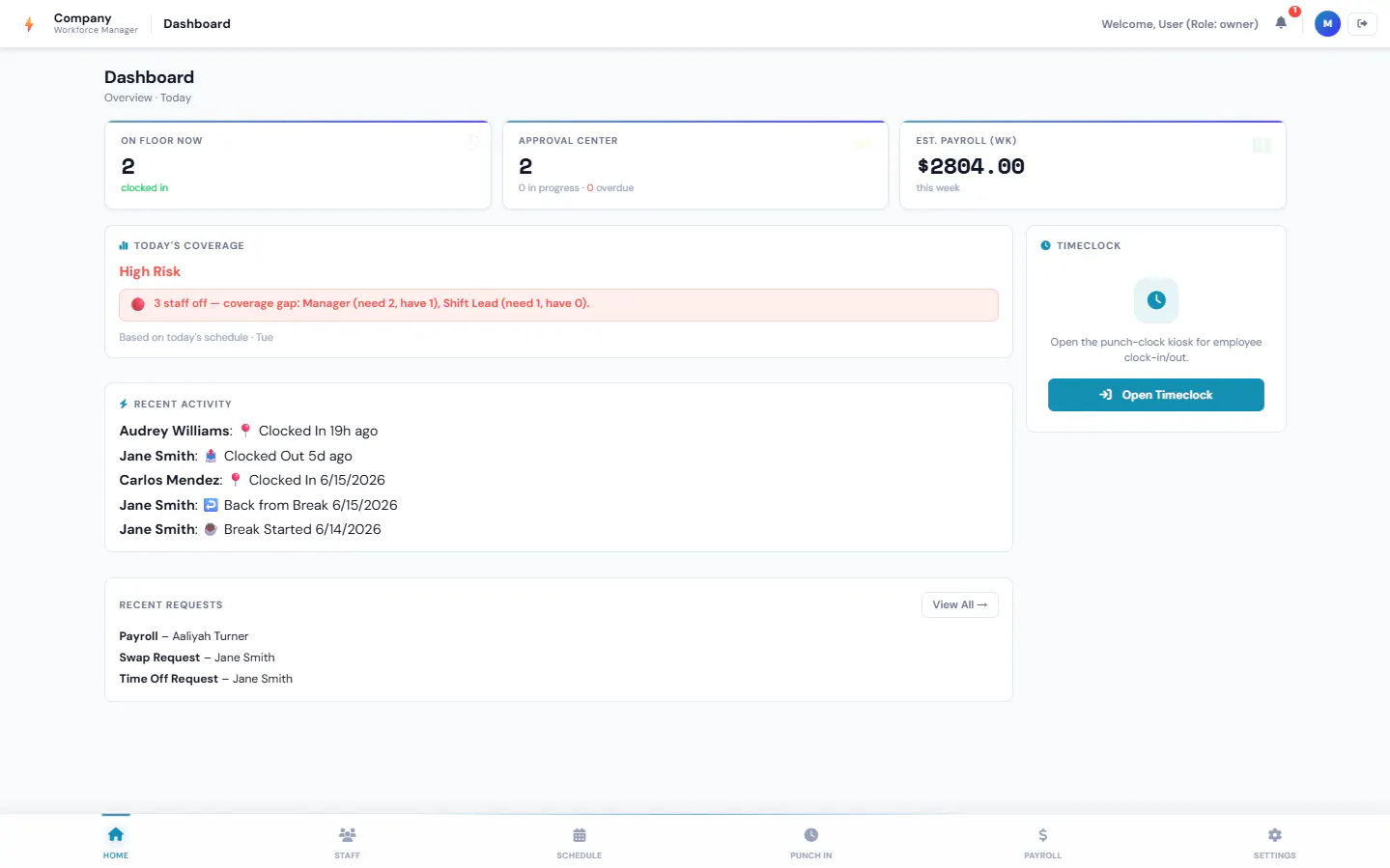The width and height of the screenshot is (1390, 868).
Task: Open the PAYROLL tab label
Action: pyautogui.click(x=1043, y=855)
